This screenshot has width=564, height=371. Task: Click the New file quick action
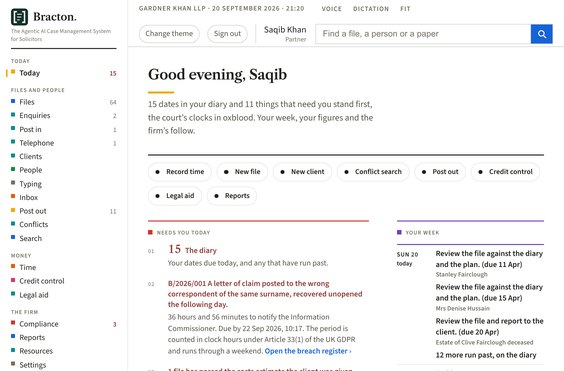coord(242,172)
